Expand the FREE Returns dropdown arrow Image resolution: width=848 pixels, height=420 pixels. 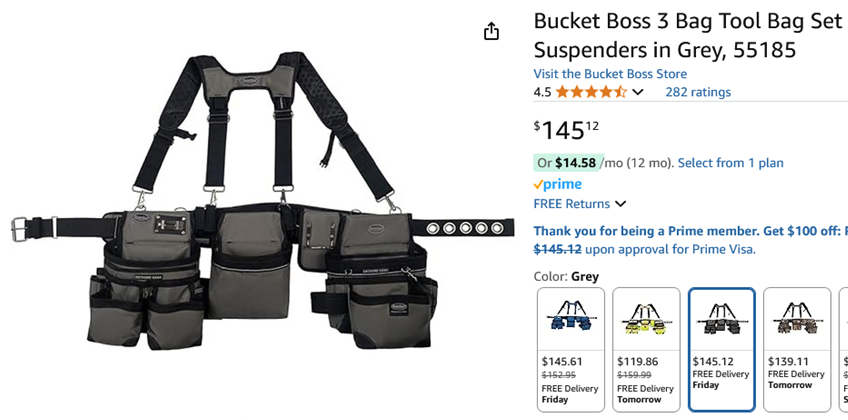pos(621,204)
